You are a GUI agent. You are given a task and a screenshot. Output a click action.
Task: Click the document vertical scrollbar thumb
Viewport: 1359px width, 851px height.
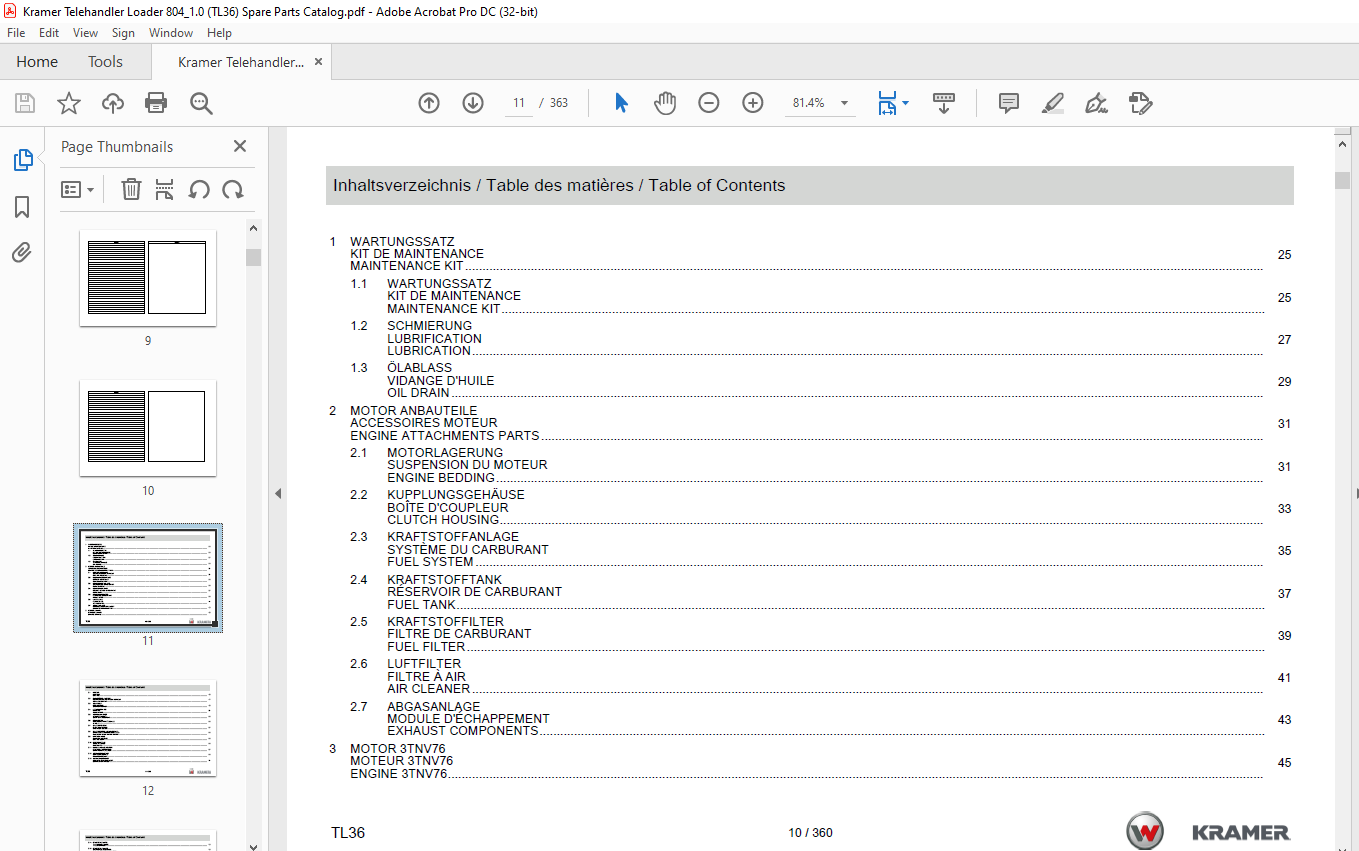(x=1342, y=180)
